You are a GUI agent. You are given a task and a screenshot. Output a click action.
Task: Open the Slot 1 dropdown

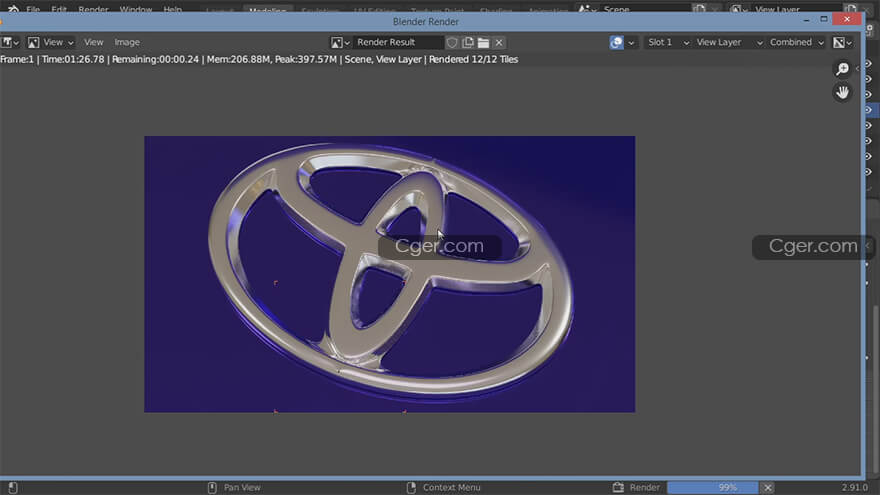(667, 42)
